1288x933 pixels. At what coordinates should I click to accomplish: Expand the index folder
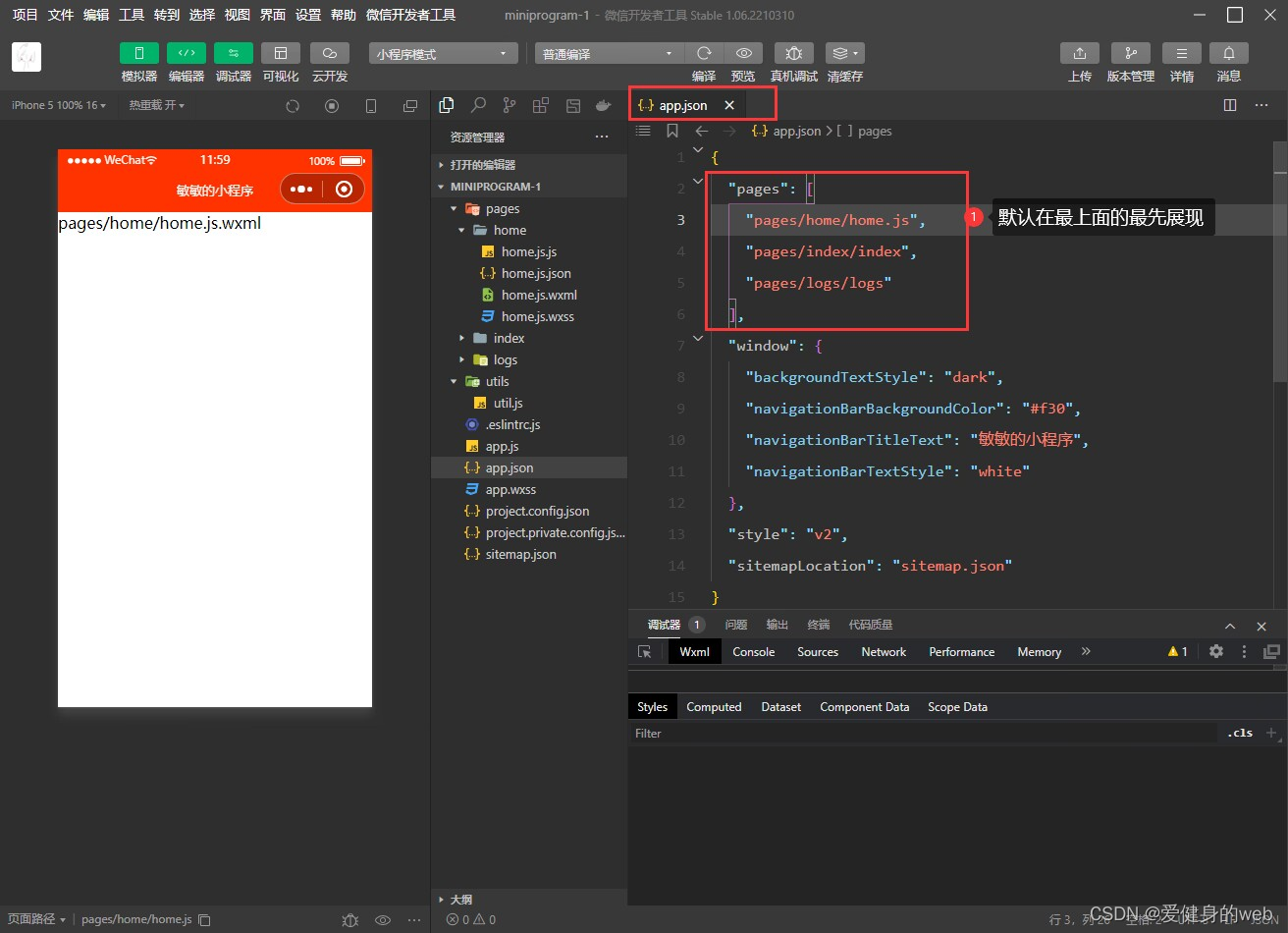pyautogui.click(x=529, y=338)
